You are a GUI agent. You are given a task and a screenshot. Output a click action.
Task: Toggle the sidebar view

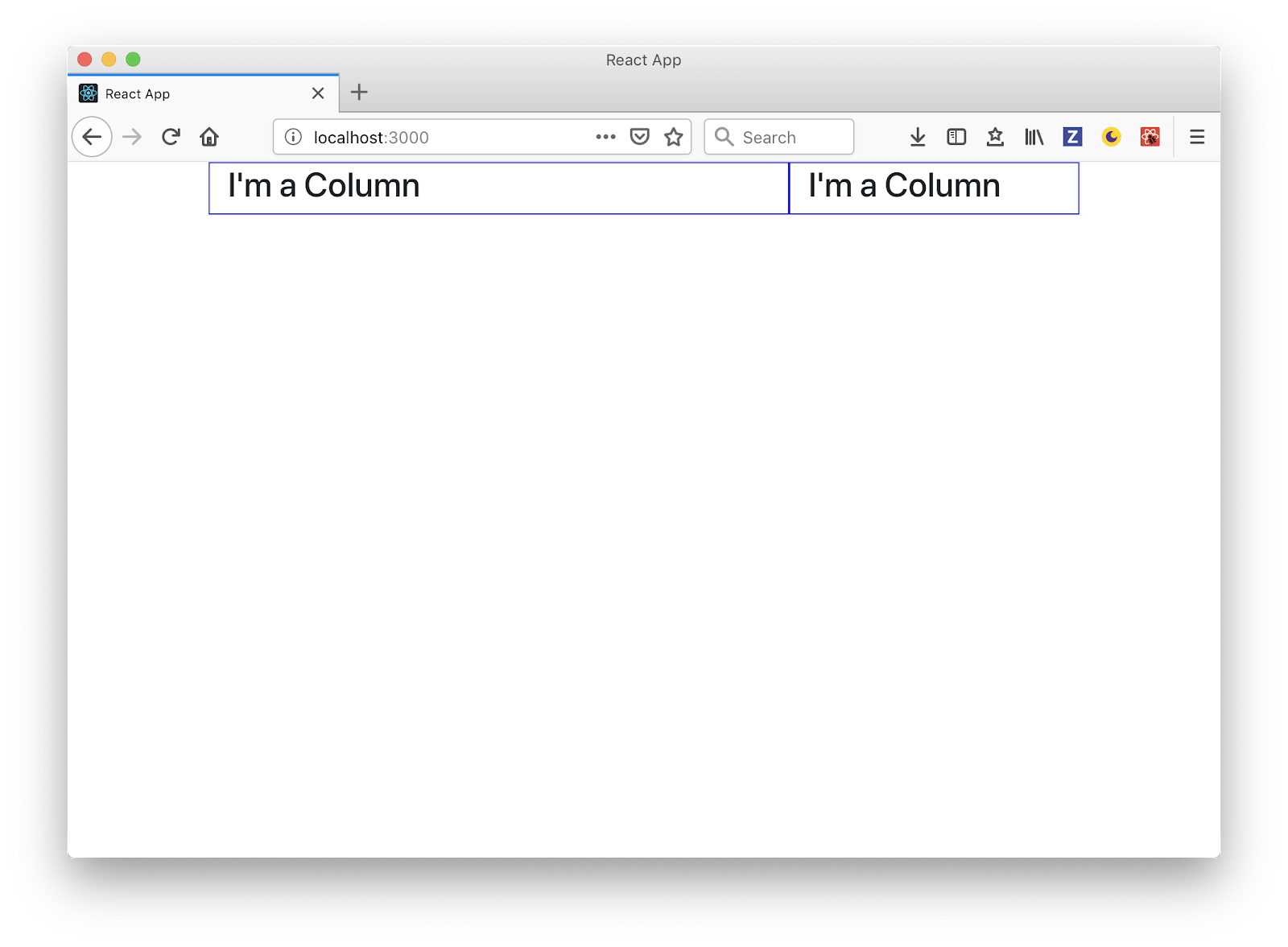point(956,137)
